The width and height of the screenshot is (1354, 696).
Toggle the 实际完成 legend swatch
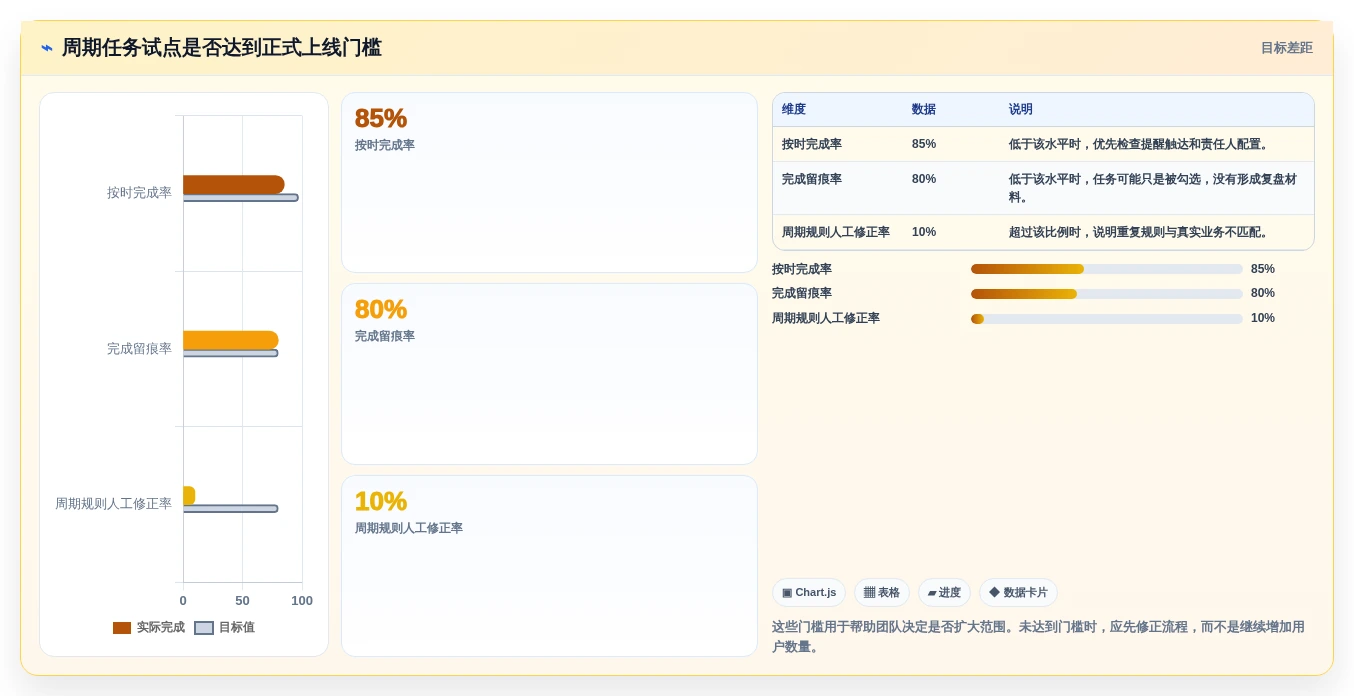tap(122, 628)
